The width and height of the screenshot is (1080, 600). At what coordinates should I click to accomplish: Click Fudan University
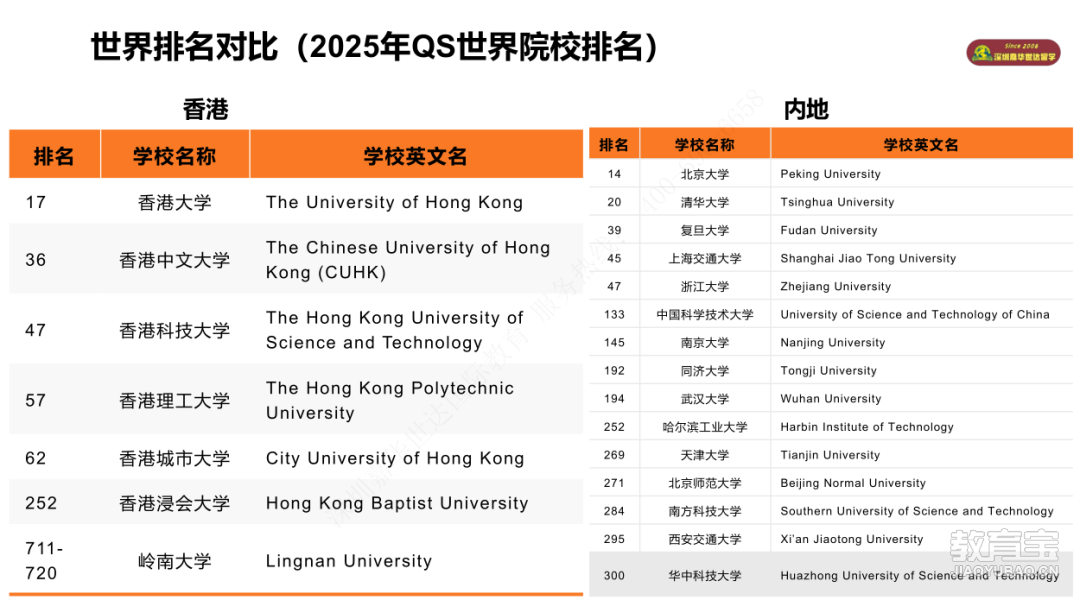click(829, 230)
